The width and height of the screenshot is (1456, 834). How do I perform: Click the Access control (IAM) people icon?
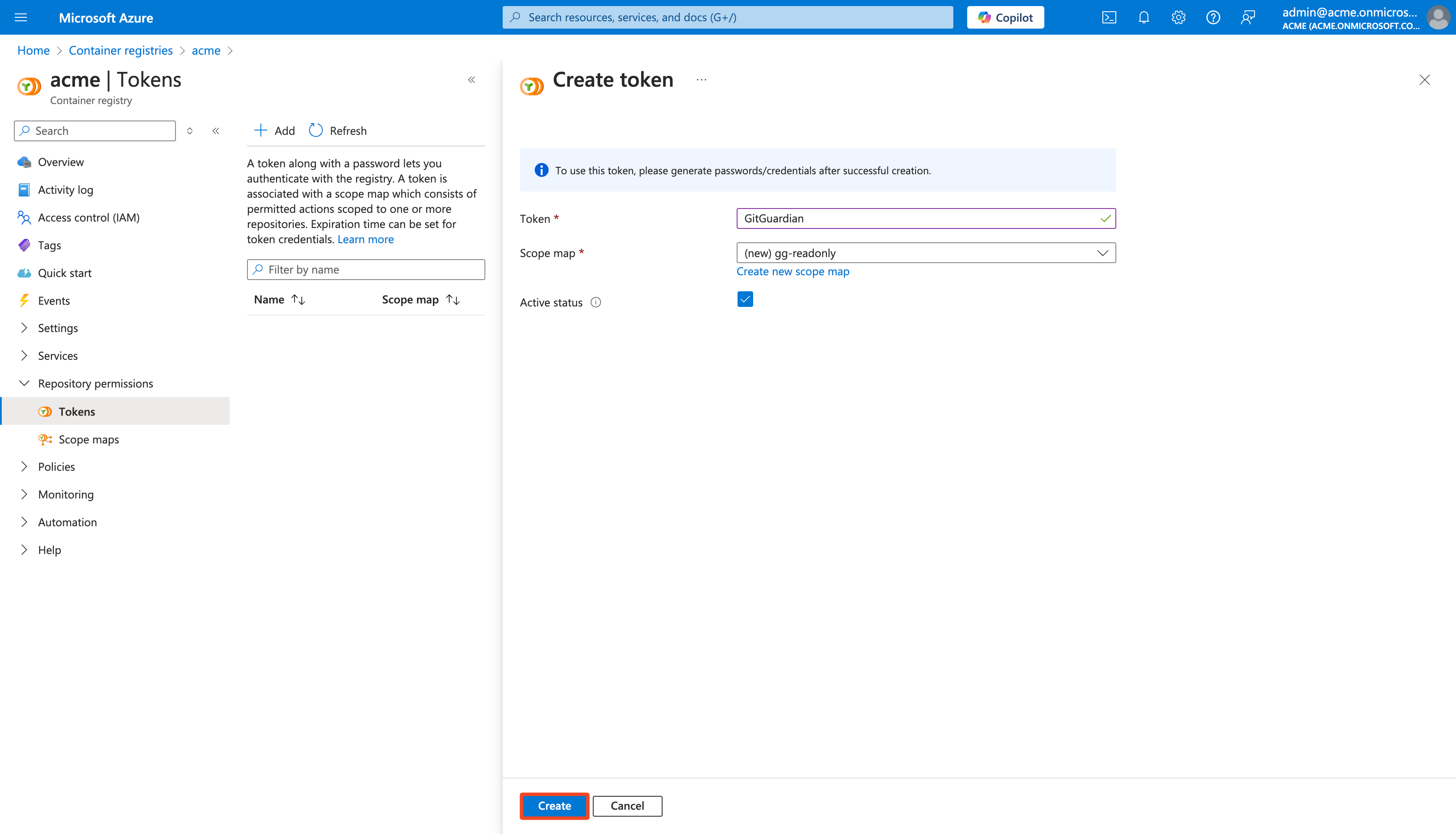click(x=24, y=218)
